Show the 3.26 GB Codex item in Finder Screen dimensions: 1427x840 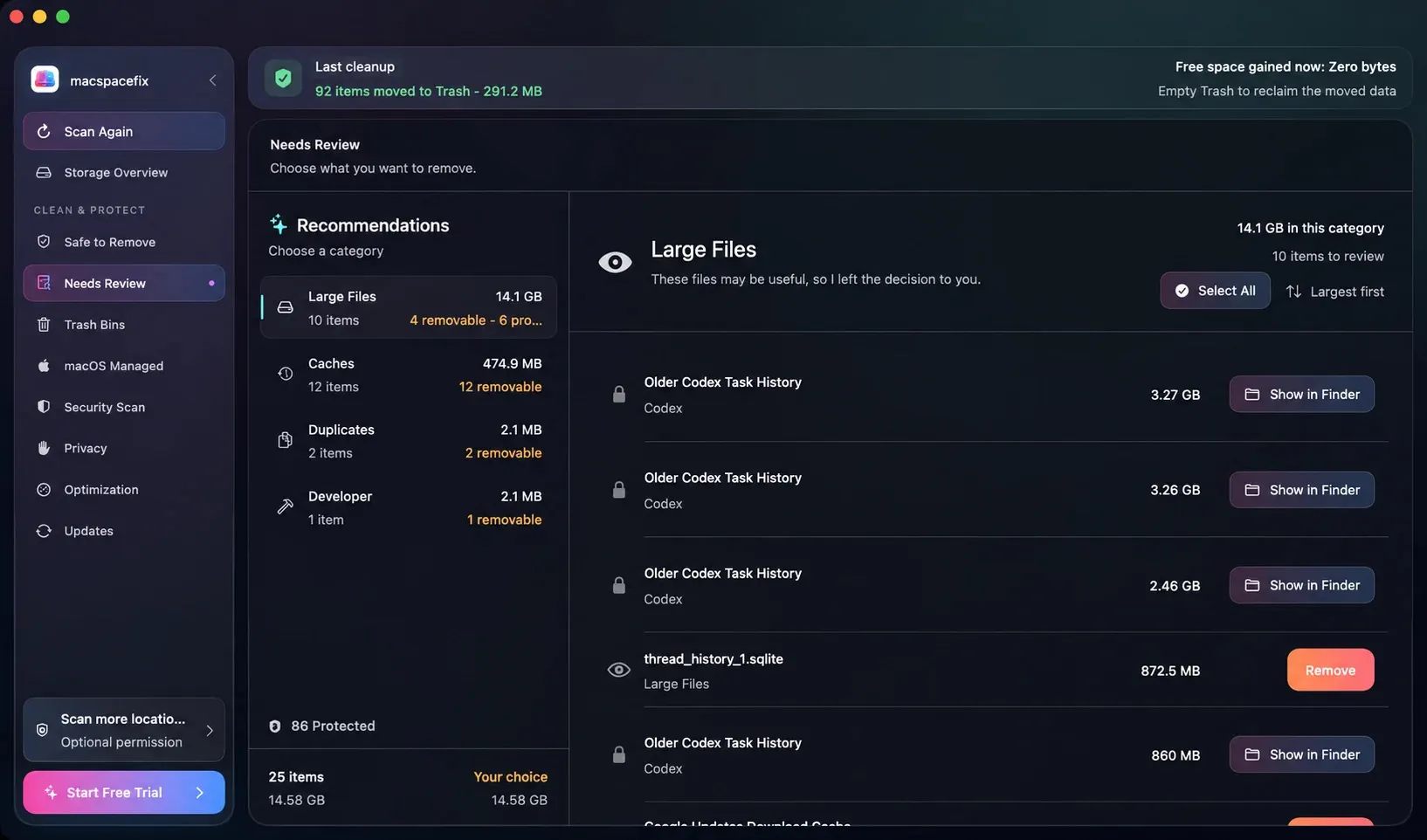pos(1301,490)
